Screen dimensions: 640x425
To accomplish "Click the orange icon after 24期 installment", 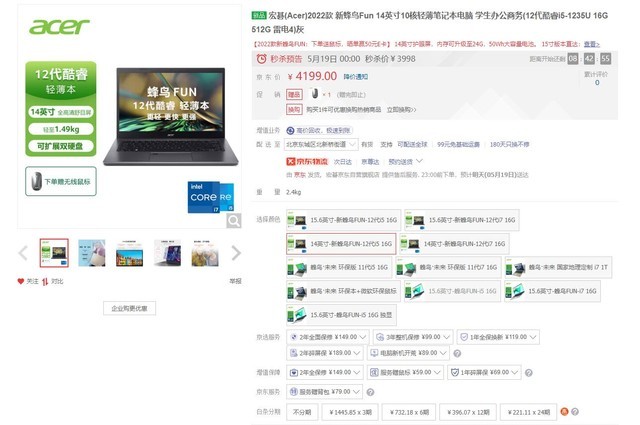I will point(564,412).
